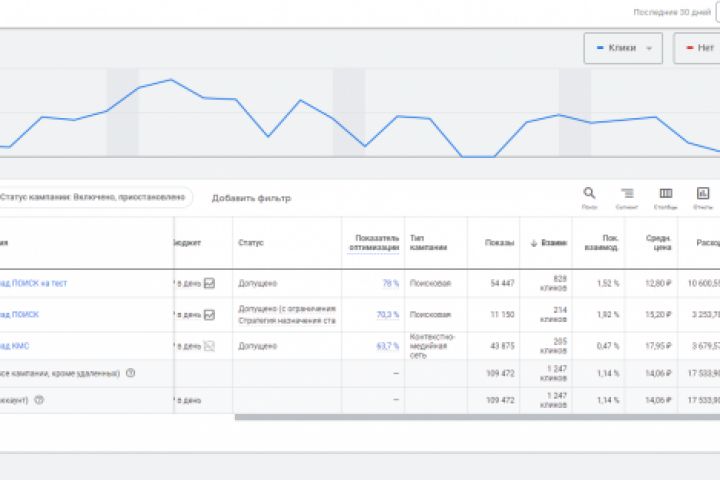Viewport: 720px width, 480px height.
Task: Click budget icon in the КМС row
Action: coord(209,346)
